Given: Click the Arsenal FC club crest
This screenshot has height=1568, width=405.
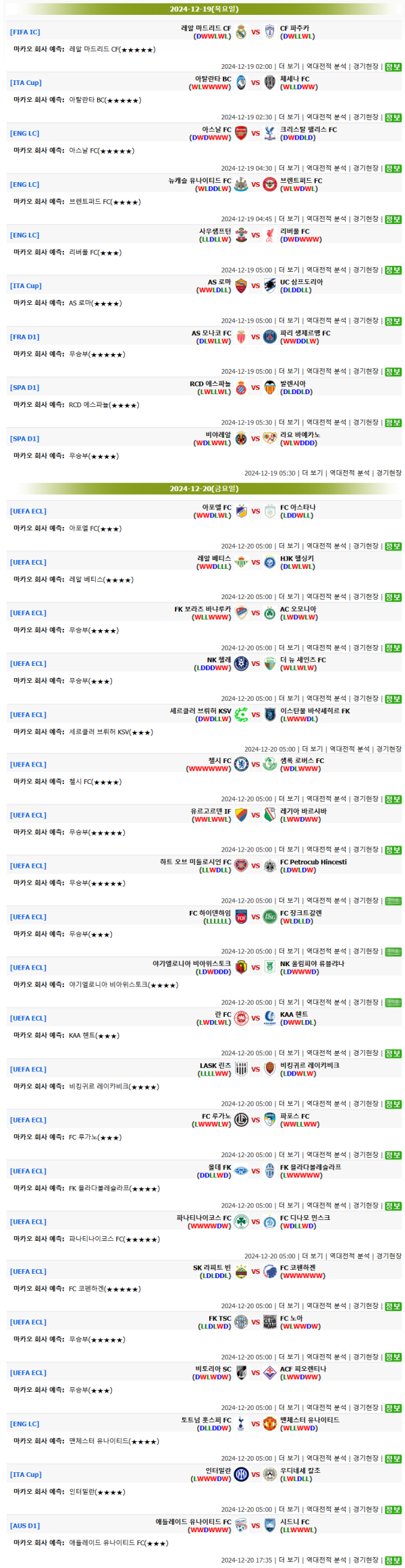Looking at the screenshot, I should coord(241,133).
